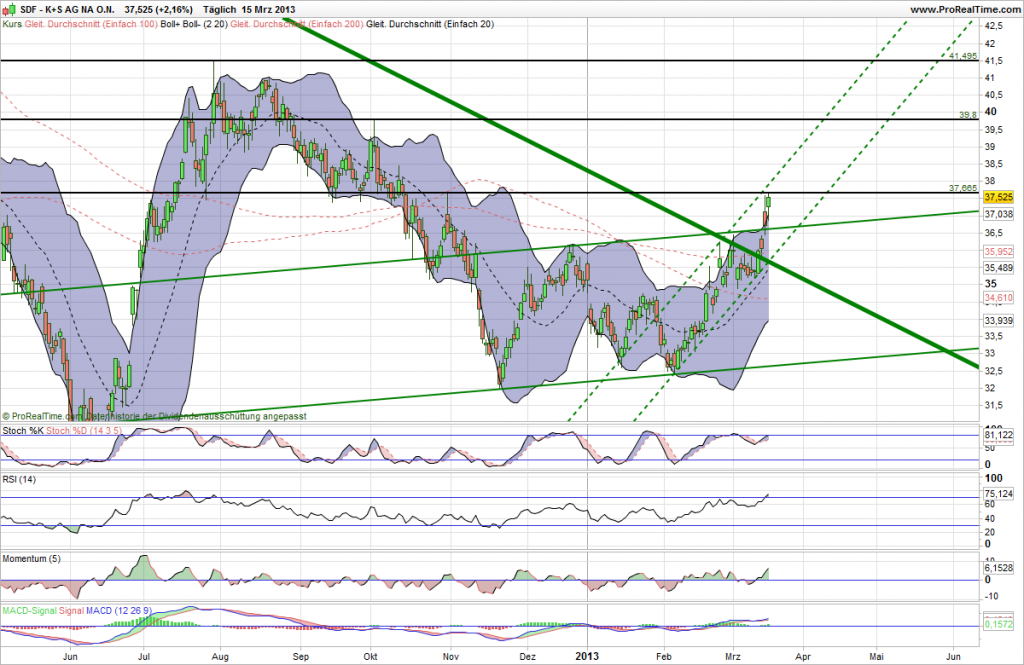Select the 'Gleit. Durchschnitt (Einfach 100)' legend
Image resolution: width=1024 pixels, height=665 pixels.
click(92, 23)
